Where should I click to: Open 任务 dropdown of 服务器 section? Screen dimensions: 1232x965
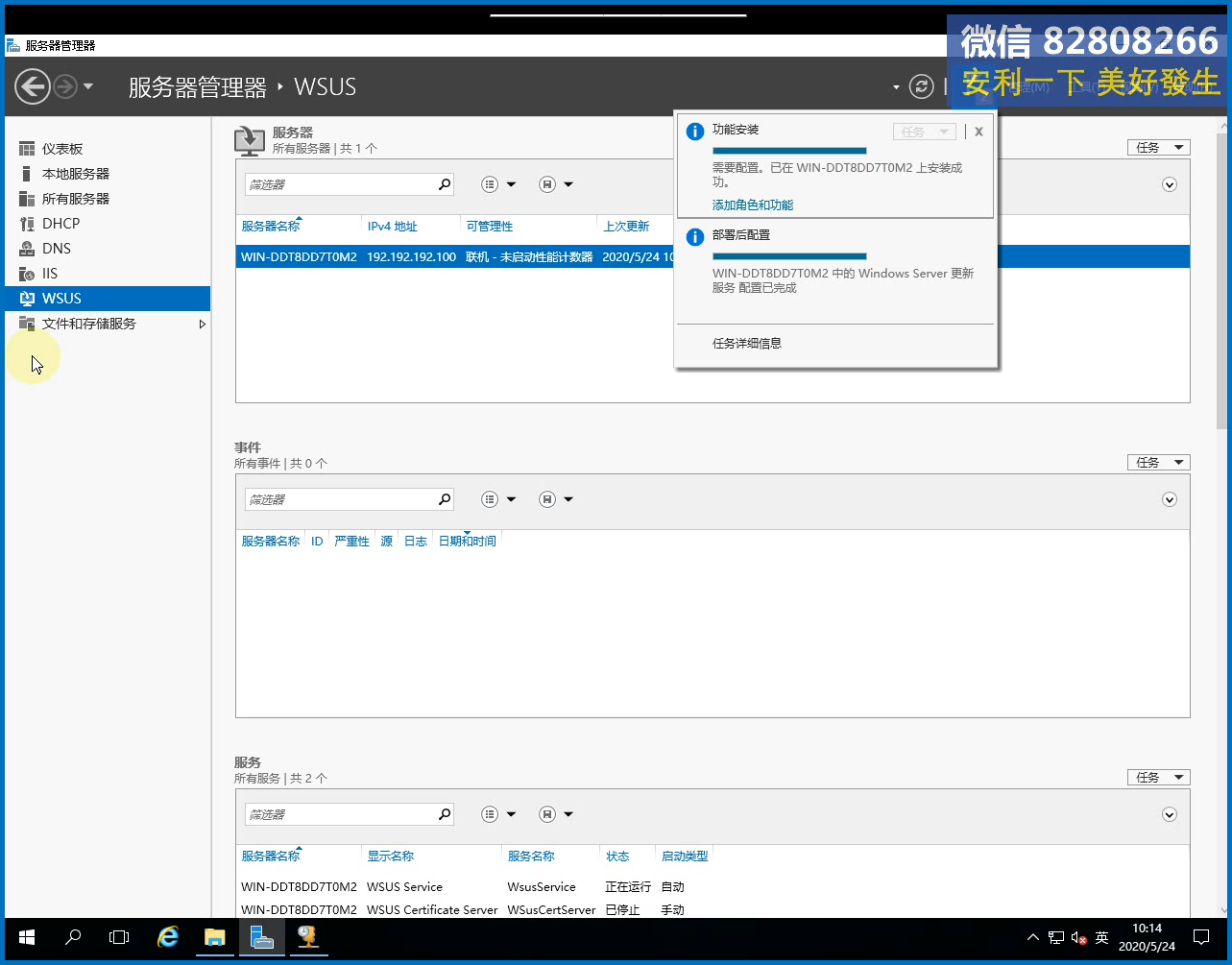[1159, 147]
